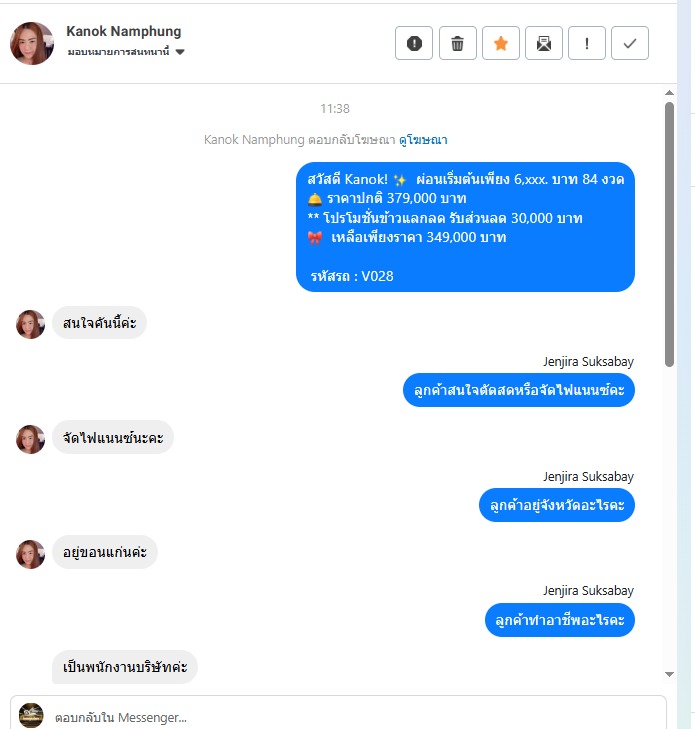Open the assign conversation dropdown arrow
This screenshot has width=695, height=729.
pos(180,52)
